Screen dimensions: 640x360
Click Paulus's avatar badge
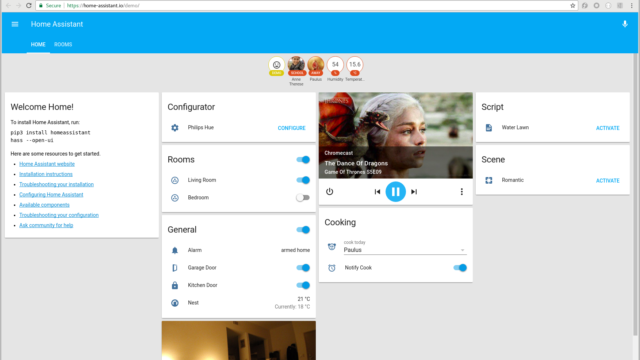[x=316, y=66]
